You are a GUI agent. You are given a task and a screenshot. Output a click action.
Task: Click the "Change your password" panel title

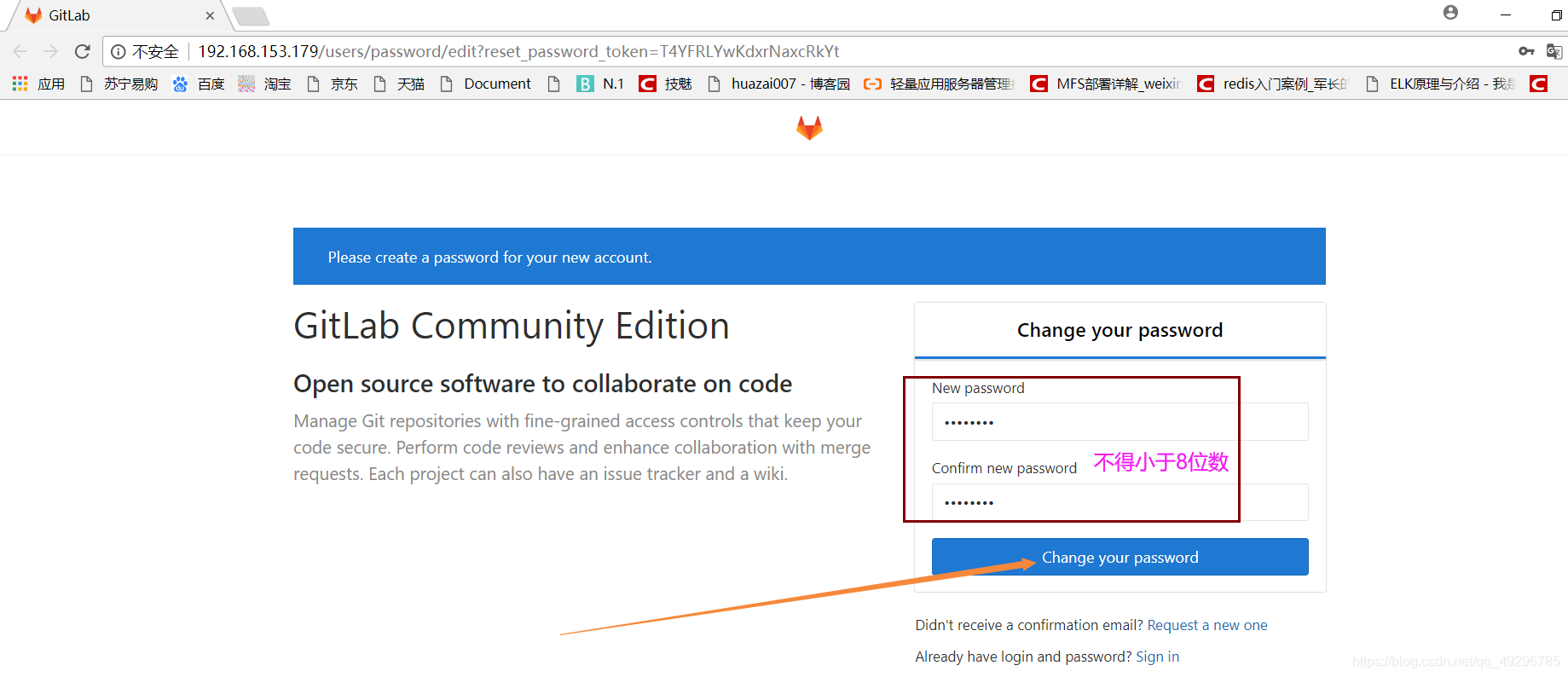click(x=1120, y=330)
